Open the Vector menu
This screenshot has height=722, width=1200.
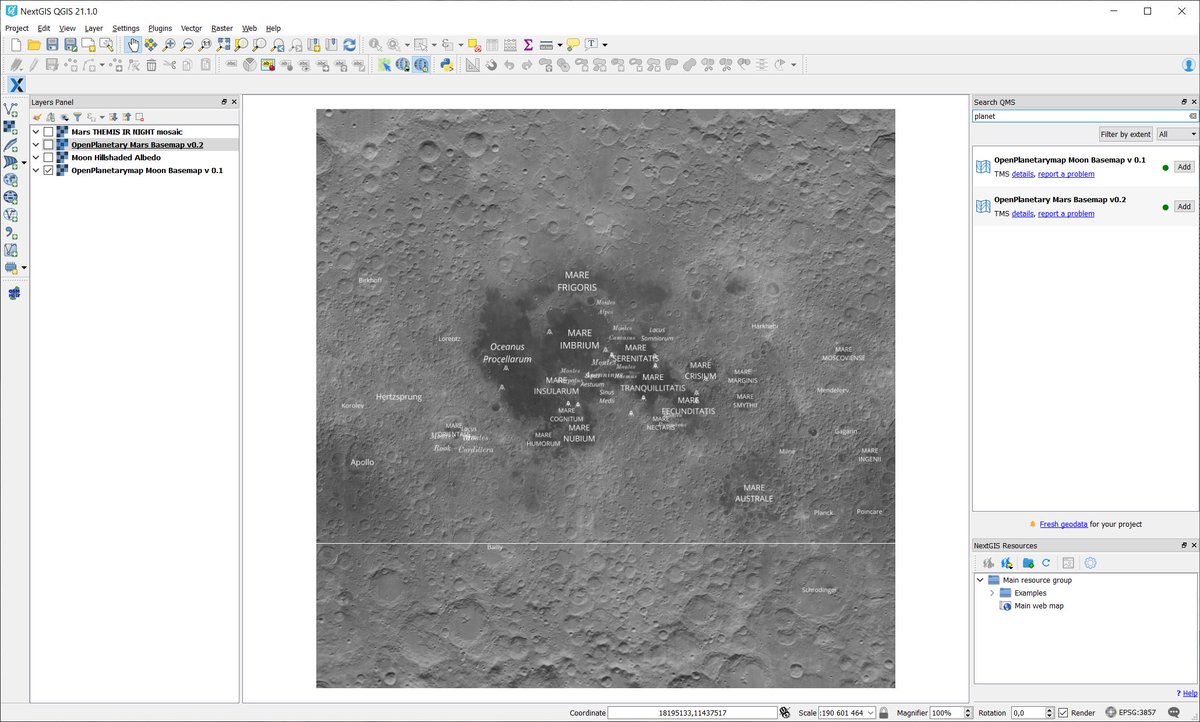(x=191, y=29)
